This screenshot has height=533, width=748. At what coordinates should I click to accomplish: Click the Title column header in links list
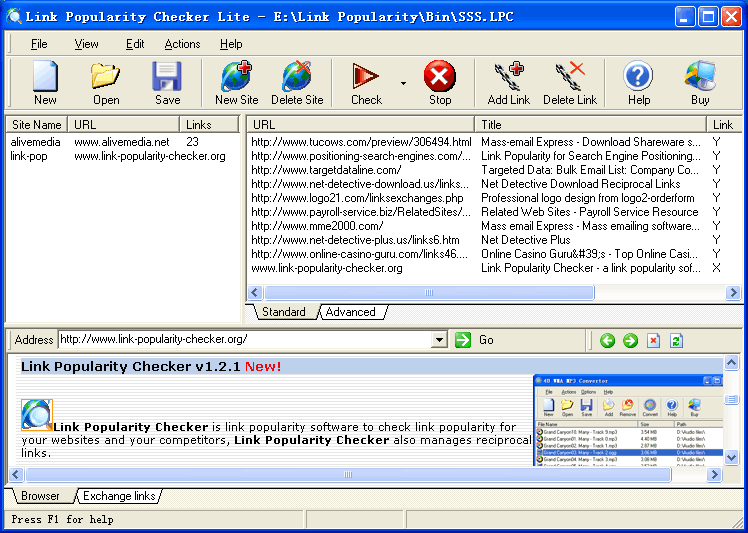pyautogui.click(x=590, y=125)
